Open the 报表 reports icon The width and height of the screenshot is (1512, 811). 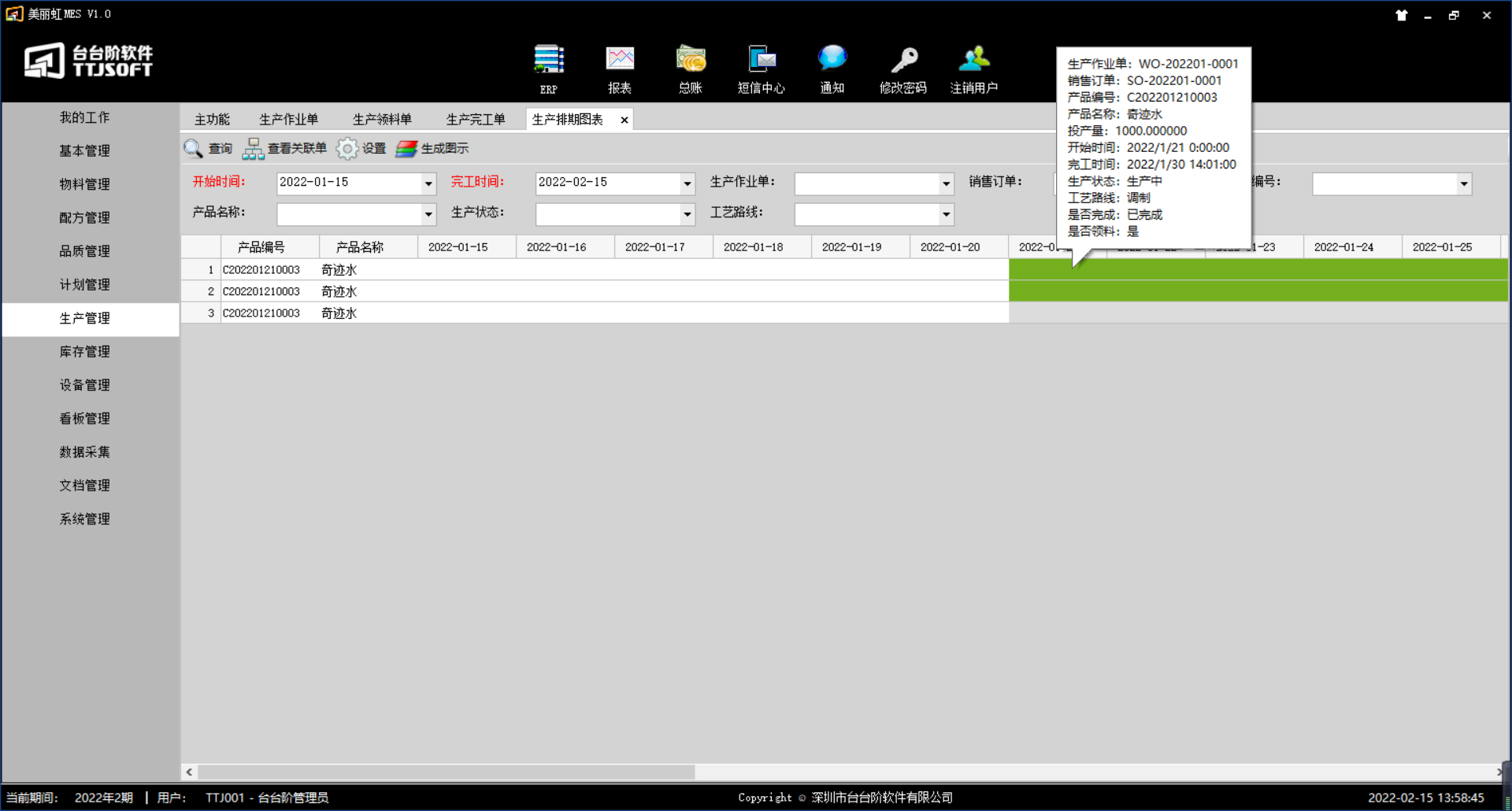click(620, 61)
